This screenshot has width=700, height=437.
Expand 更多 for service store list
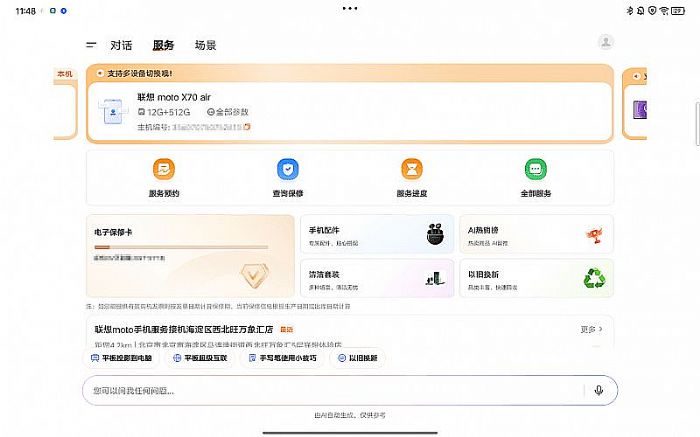click(591, 329)
